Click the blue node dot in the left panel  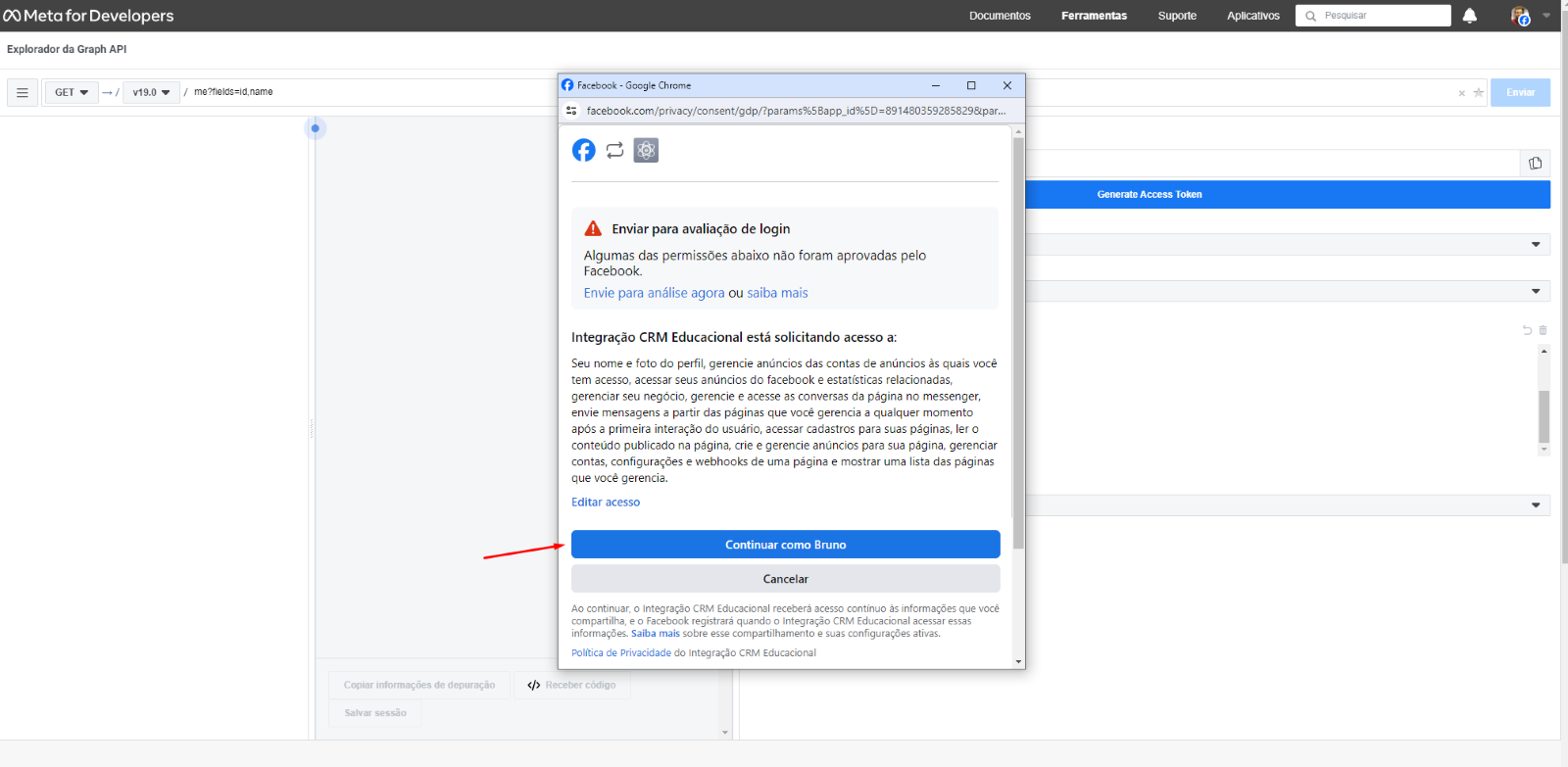click(x=315, y=128)
